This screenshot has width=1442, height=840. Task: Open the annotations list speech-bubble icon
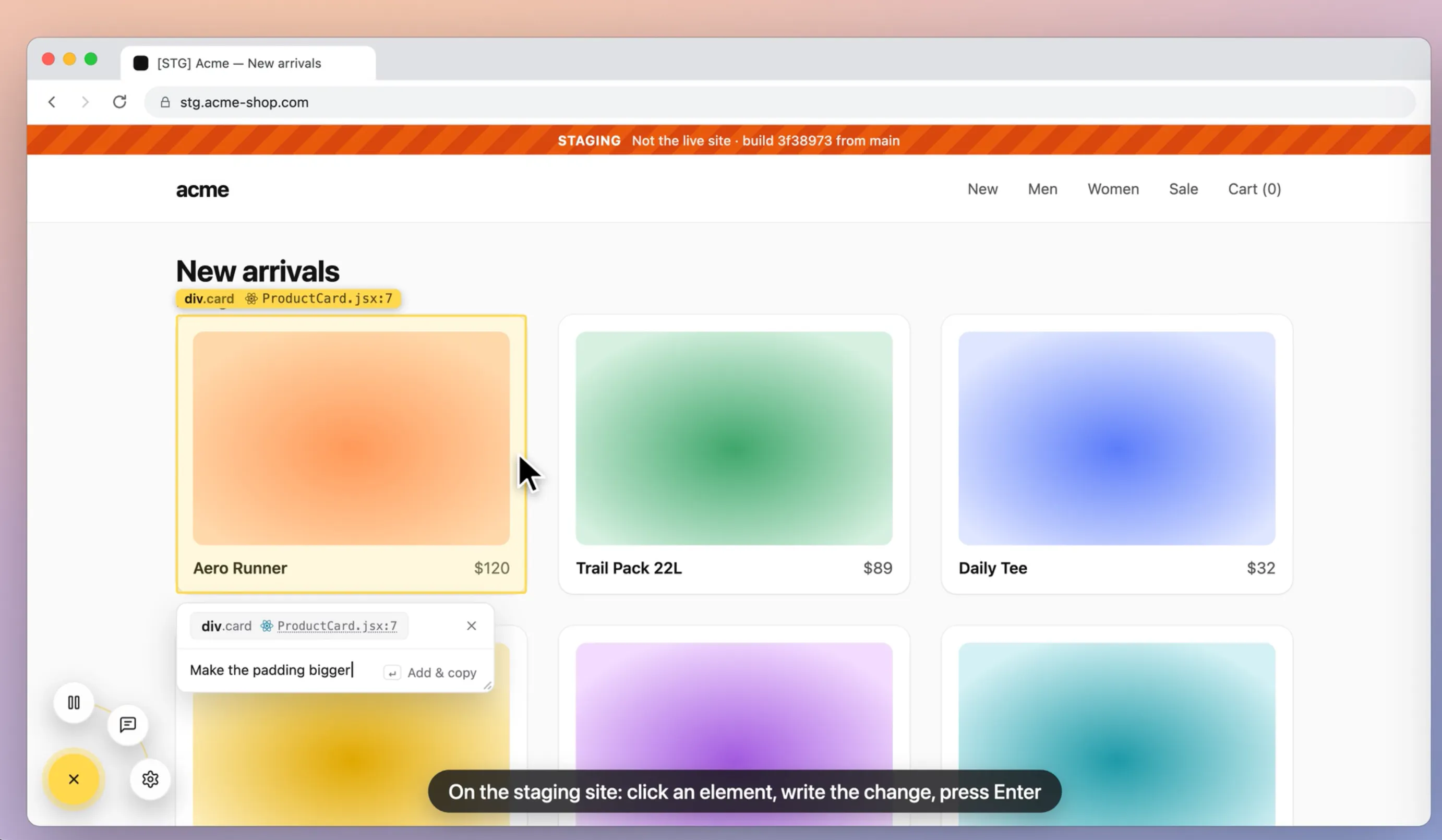tap(128, 724)
